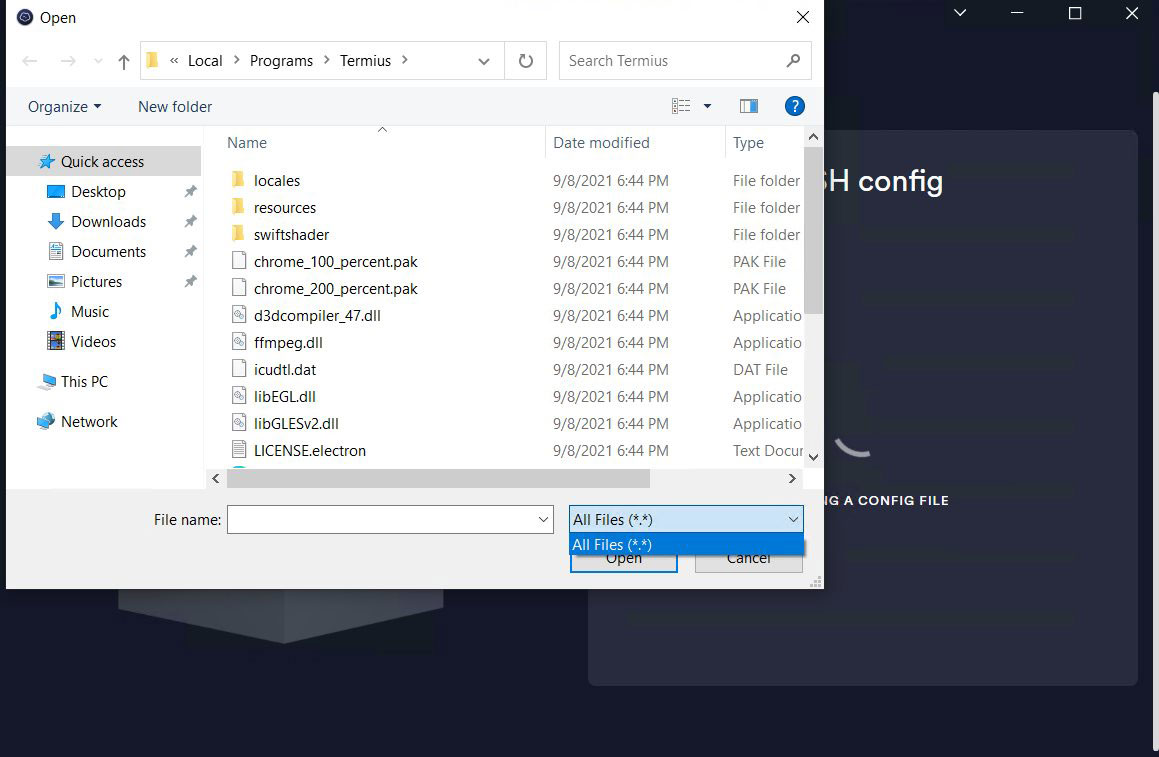Screen dimensions: 1159x757
Task: Click Termius in the breadcrumb path
Action: click(365, 61)
